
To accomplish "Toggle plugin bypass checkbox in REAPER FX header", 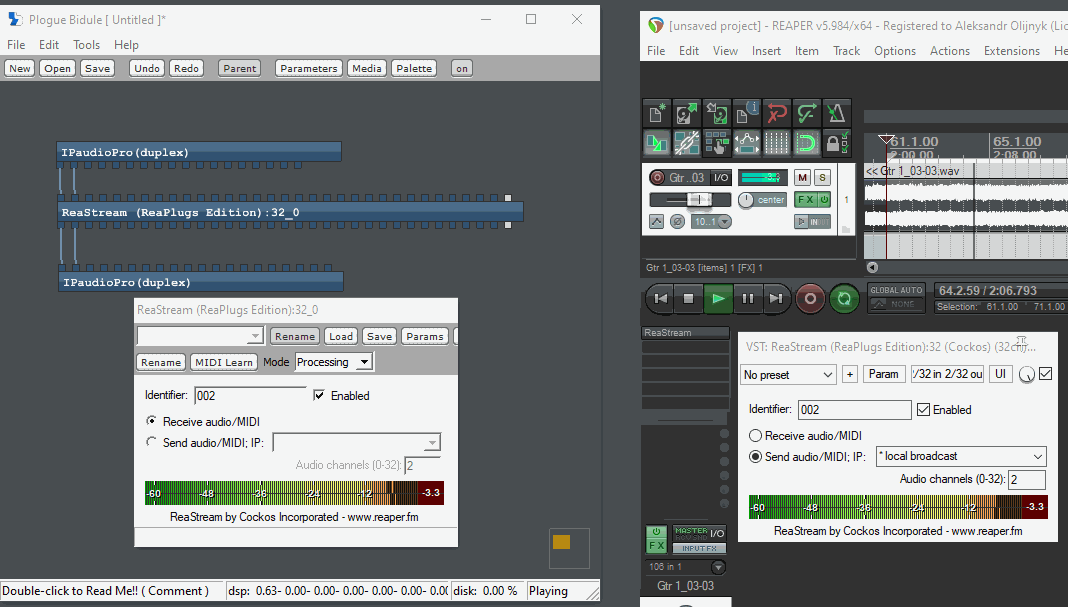I will (x=1046, y=373).
